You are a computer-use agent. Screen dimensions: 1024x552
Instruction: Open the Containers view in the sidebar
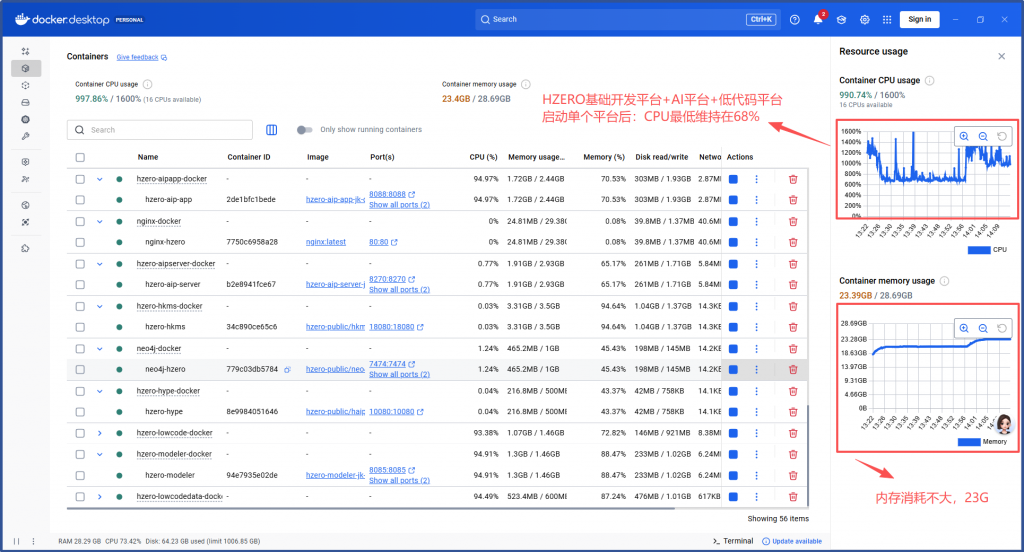point(26,68)
